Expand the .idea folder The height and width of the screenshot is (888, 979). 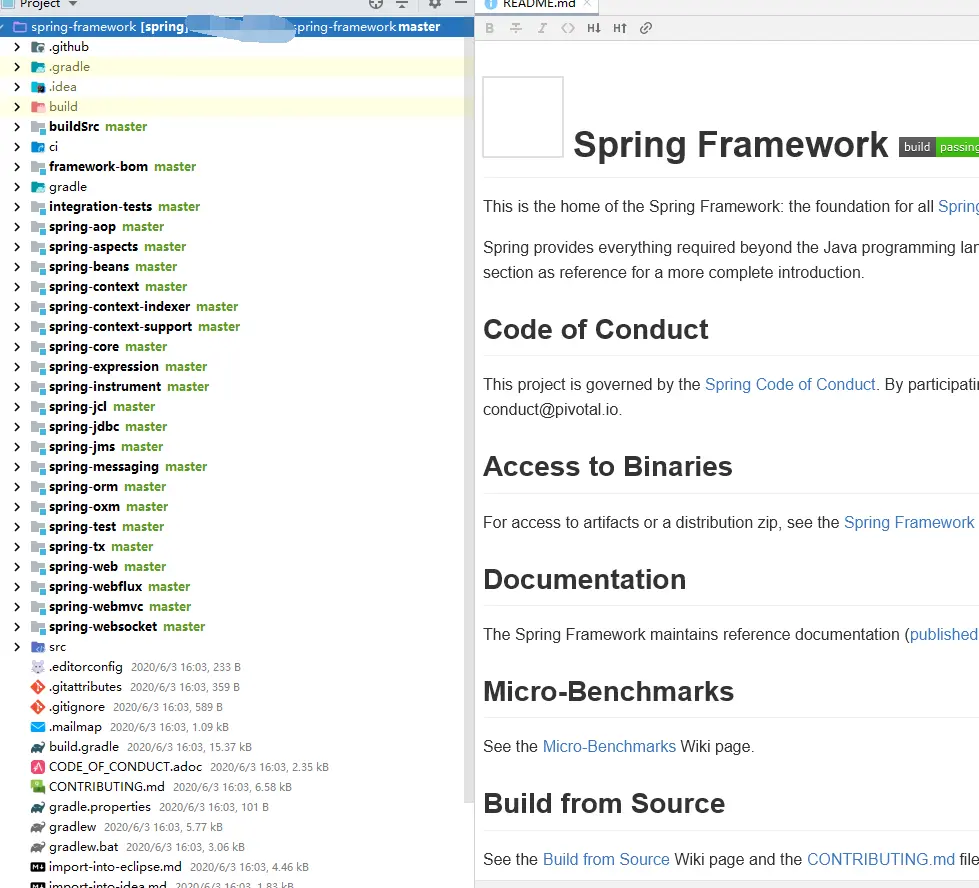tap(17, 87)
